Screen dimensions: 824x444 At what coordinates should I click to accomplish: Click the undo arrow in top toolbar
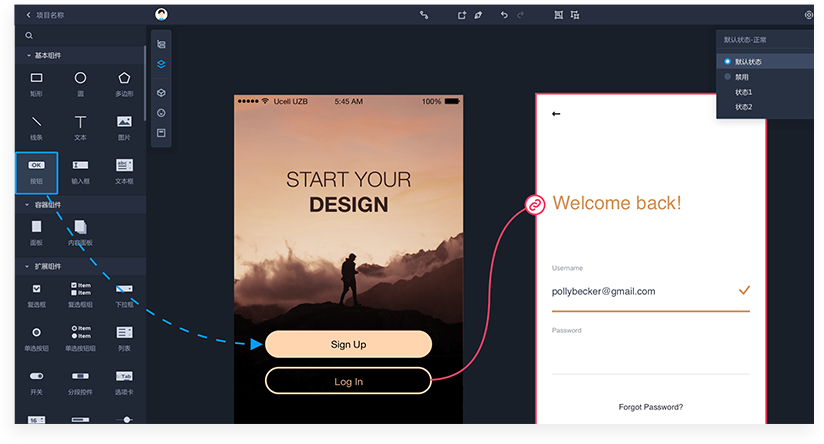point(504,15)
